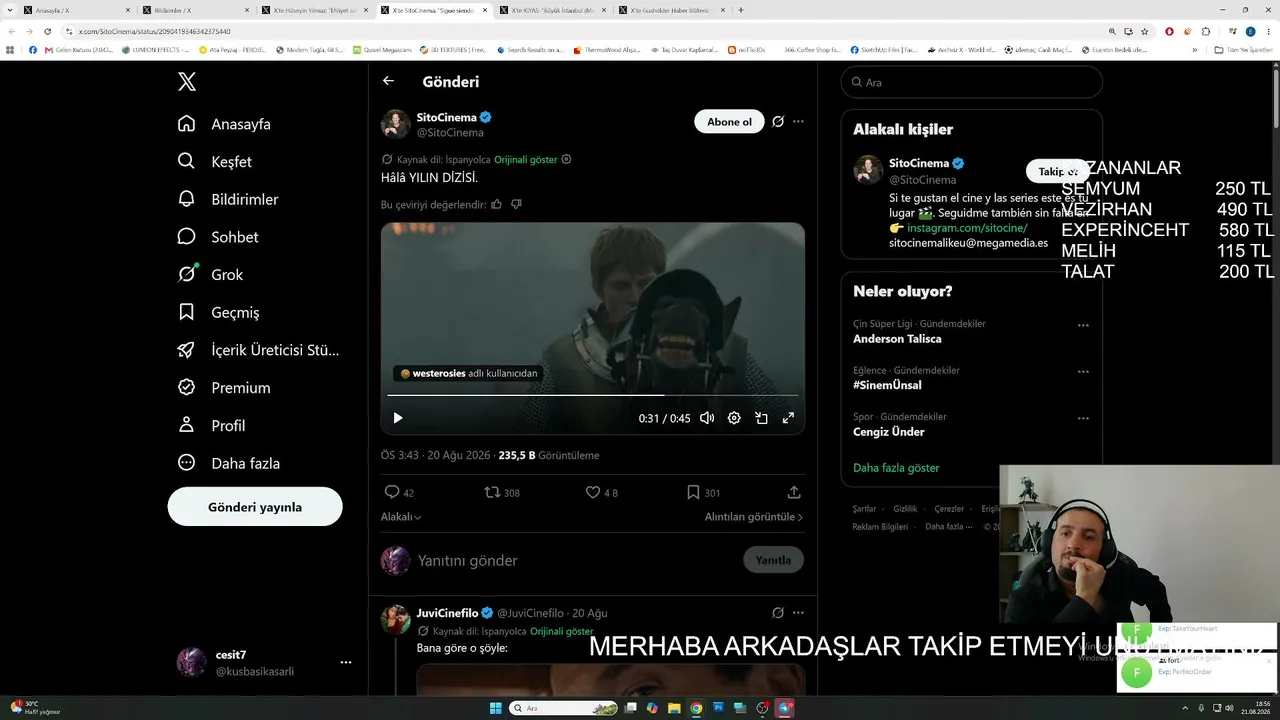Reply to the post with 42 comments
1280x720 pixels.
point(399,492)
